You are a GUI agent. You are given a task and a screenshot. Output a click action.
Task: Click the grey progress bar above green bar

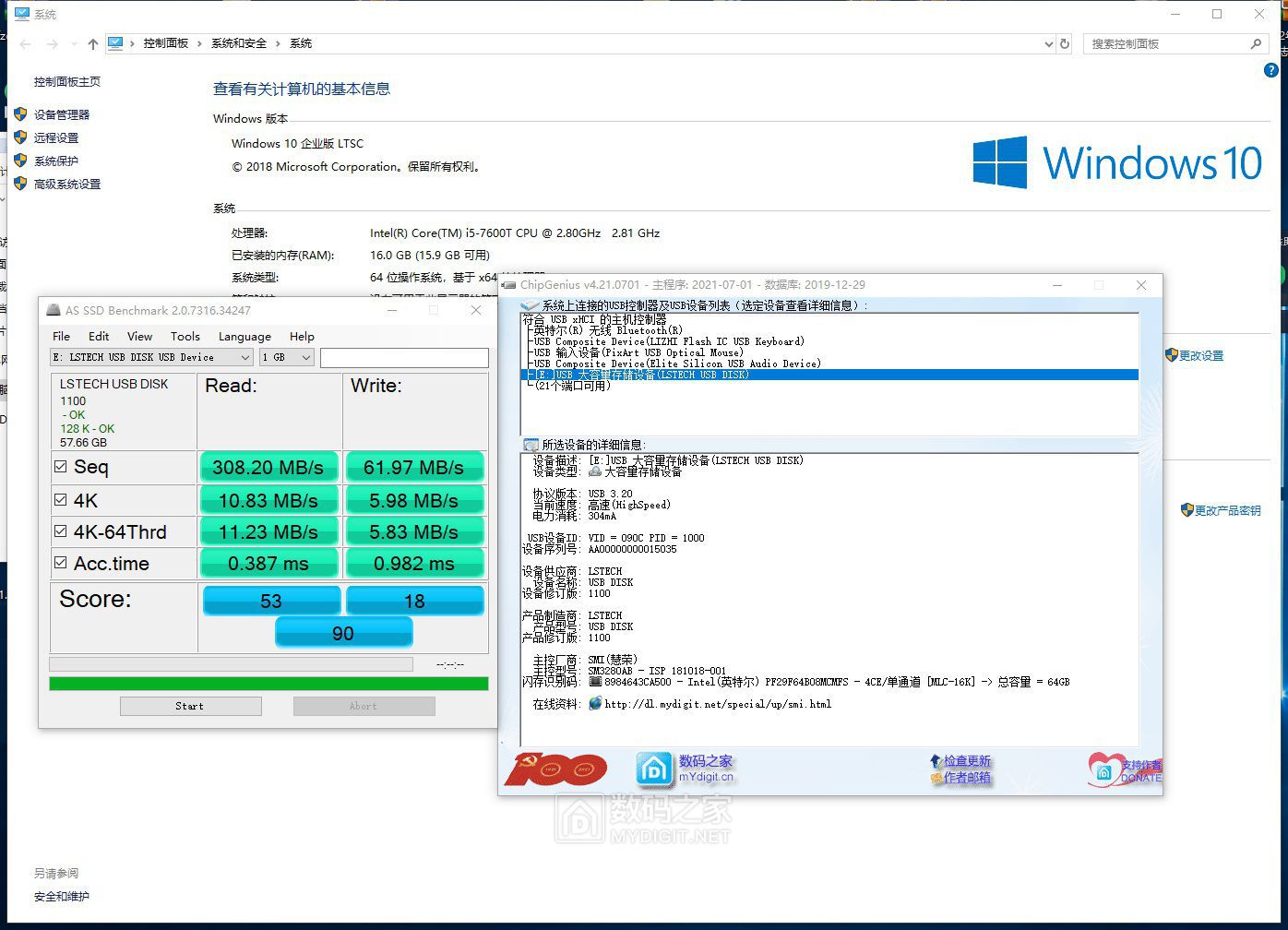coord(231,664)
